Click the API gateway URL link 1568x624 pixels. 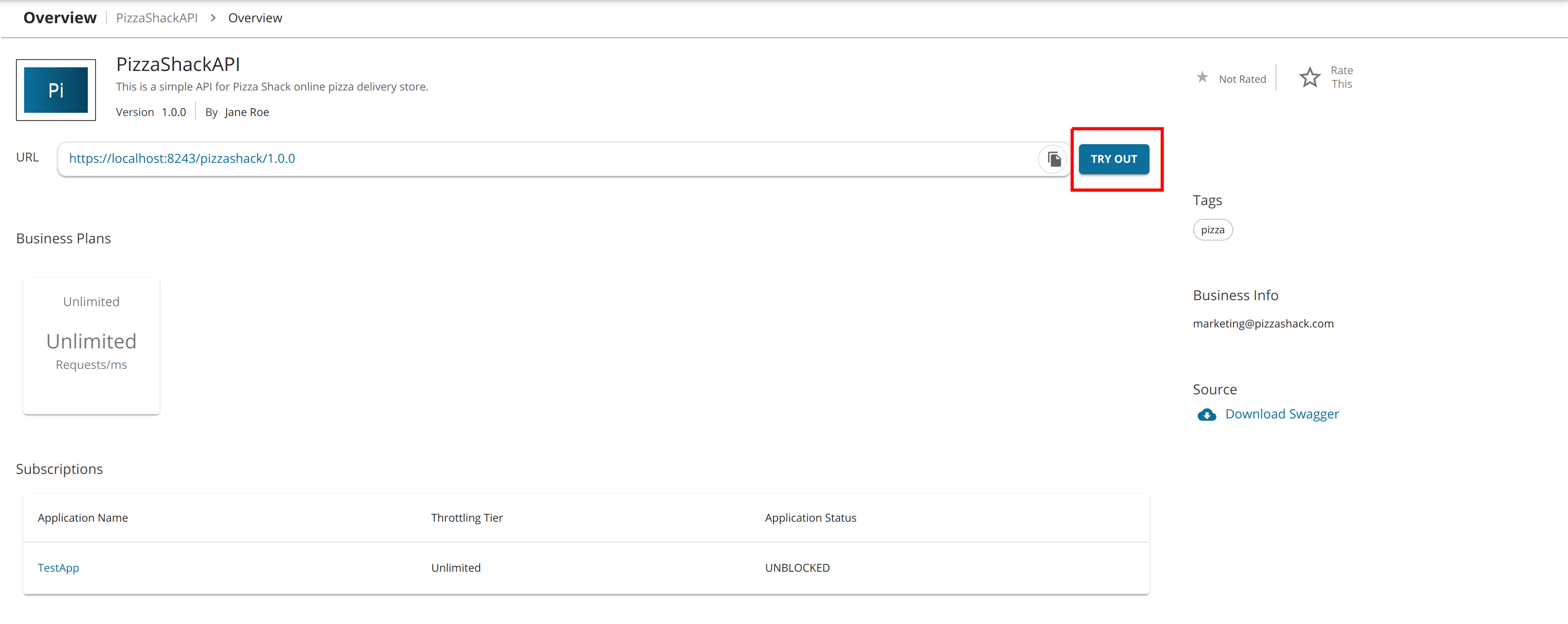tap(182, 159)
